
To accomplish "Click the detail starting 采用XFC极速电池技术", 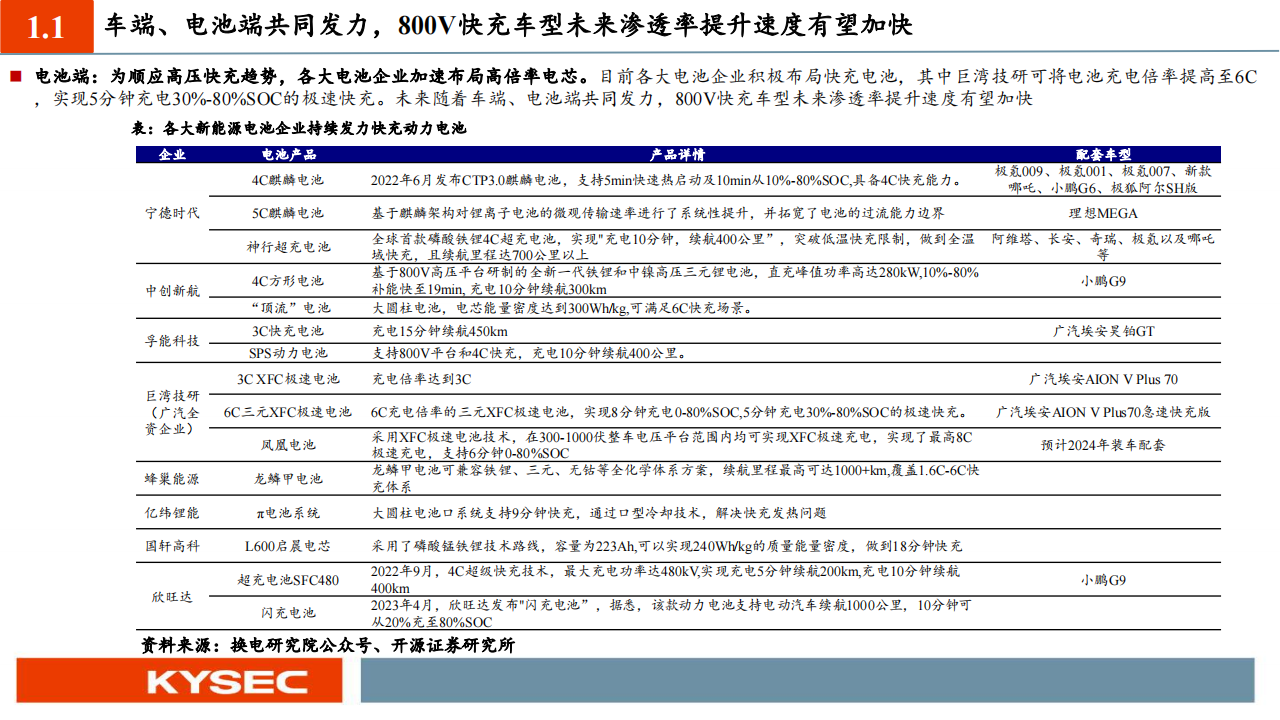I will (x=671, y=445).
